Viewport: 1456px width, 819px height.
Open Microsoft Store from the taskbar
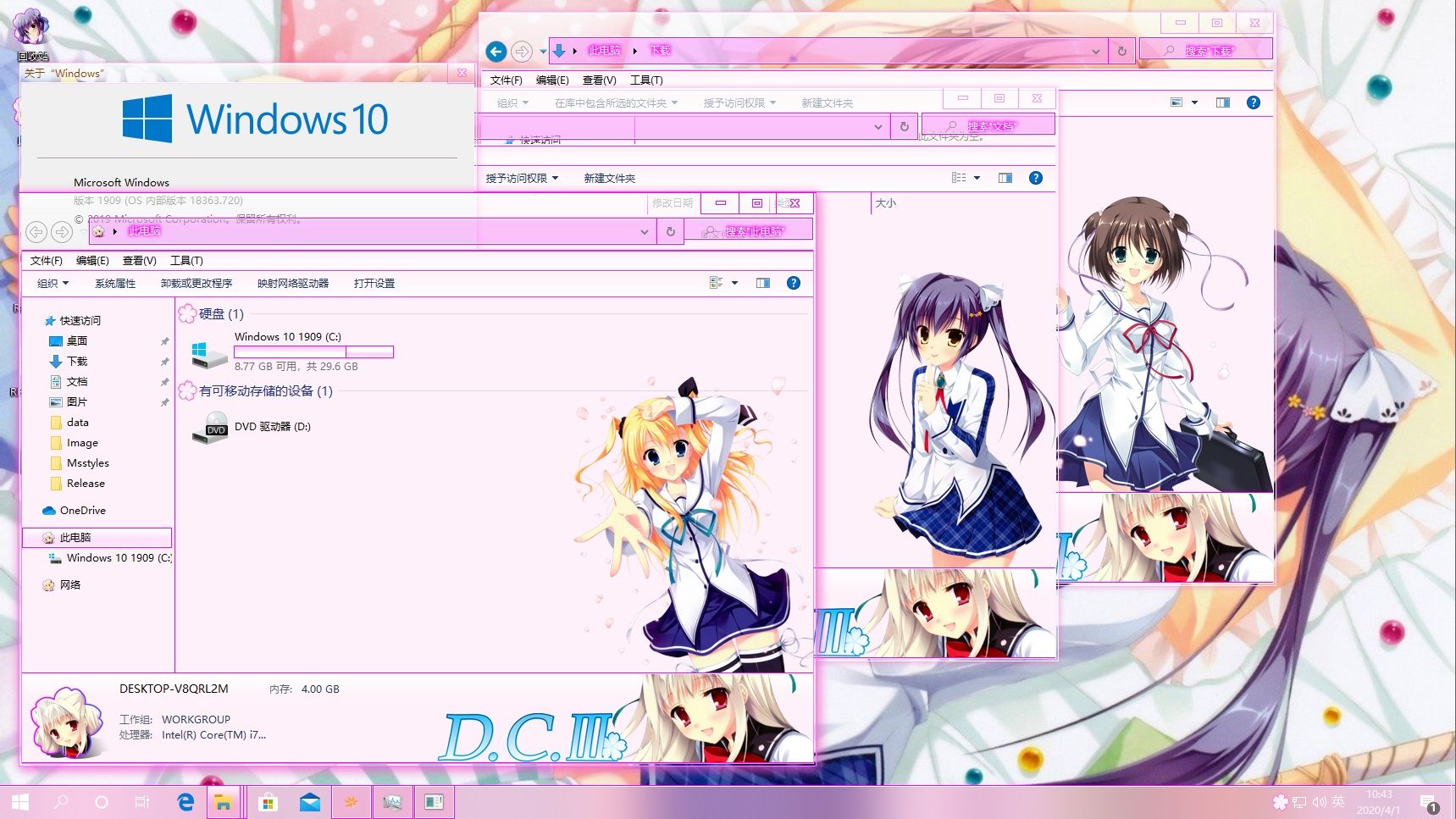coord(268,801)
